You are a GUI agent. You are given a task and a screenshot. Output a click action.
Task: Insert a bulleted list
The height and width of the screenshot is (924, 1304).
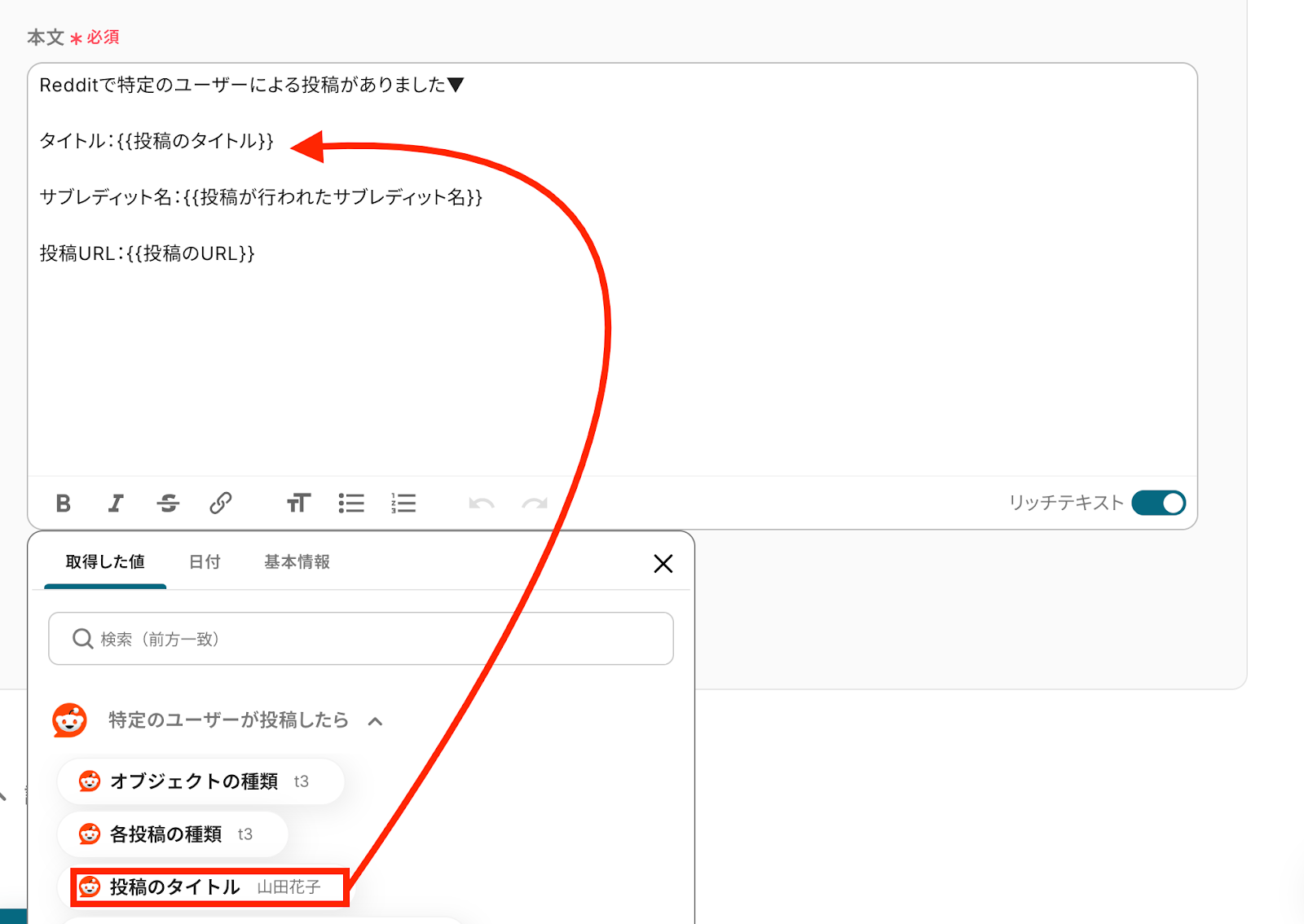click(351, 504)
